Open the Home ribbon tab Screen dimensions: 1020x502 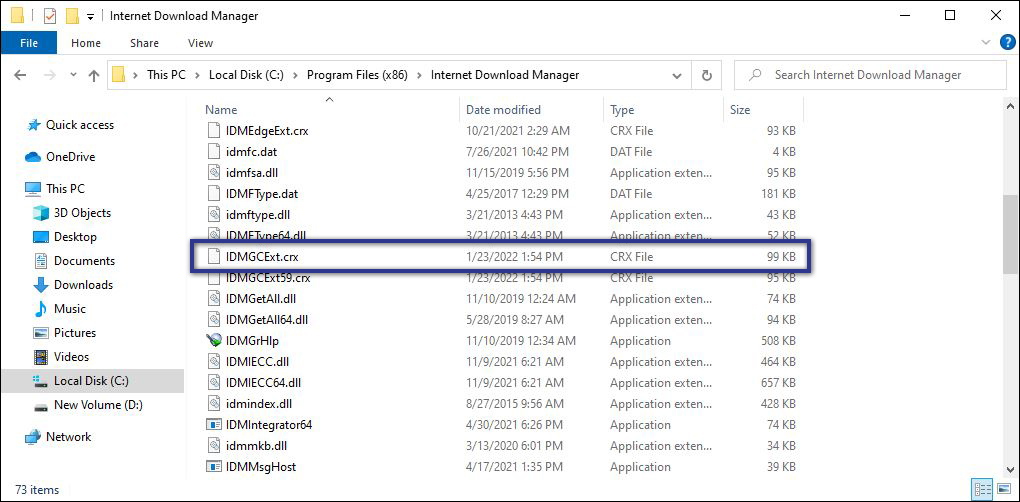tap(86, 43)
